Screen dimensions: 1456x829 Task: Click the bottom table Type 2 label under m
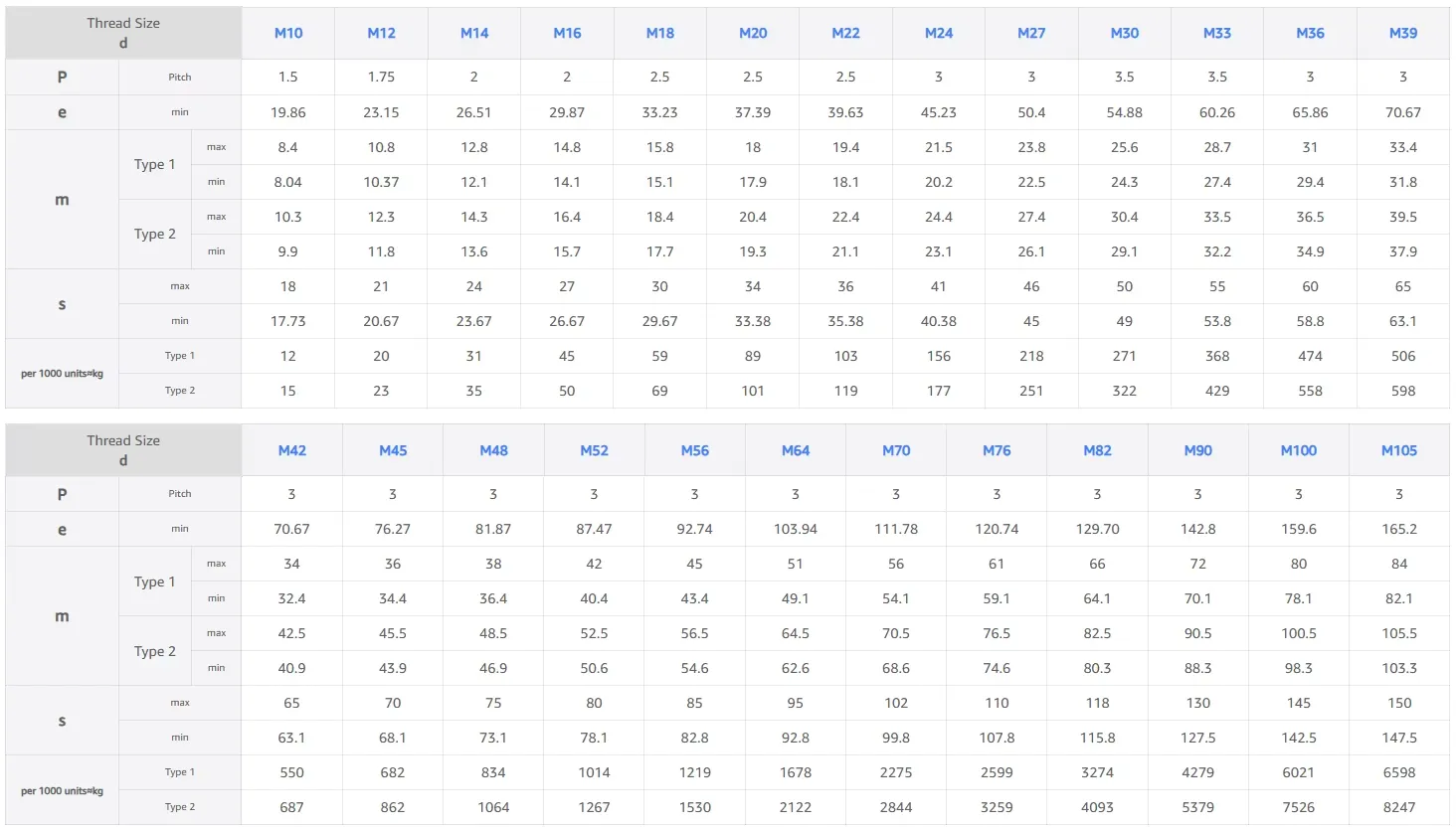coord(155,651)
